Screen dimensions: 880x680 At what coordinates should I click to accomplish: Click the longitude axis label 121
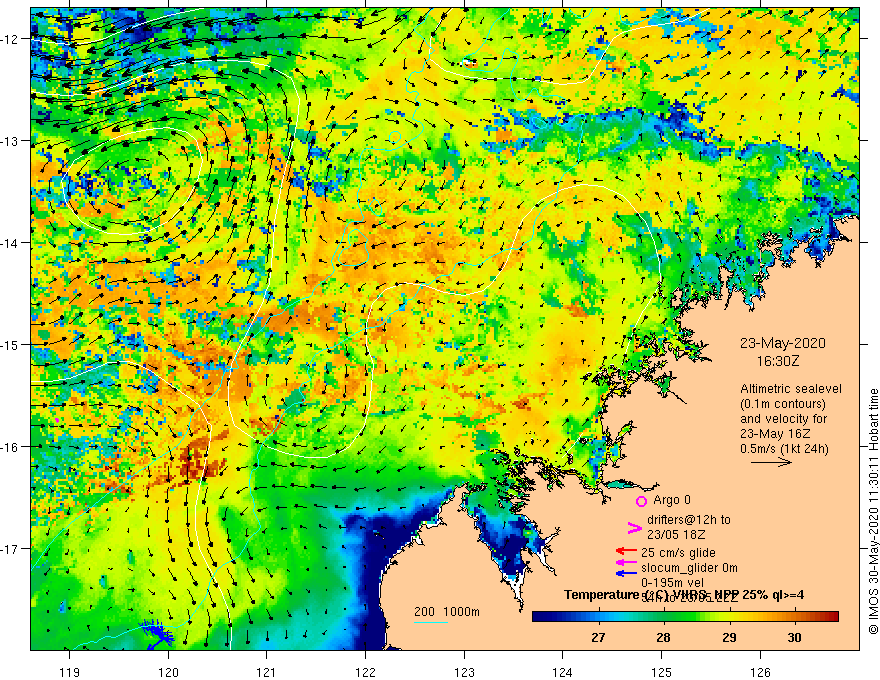pos(267,672)
